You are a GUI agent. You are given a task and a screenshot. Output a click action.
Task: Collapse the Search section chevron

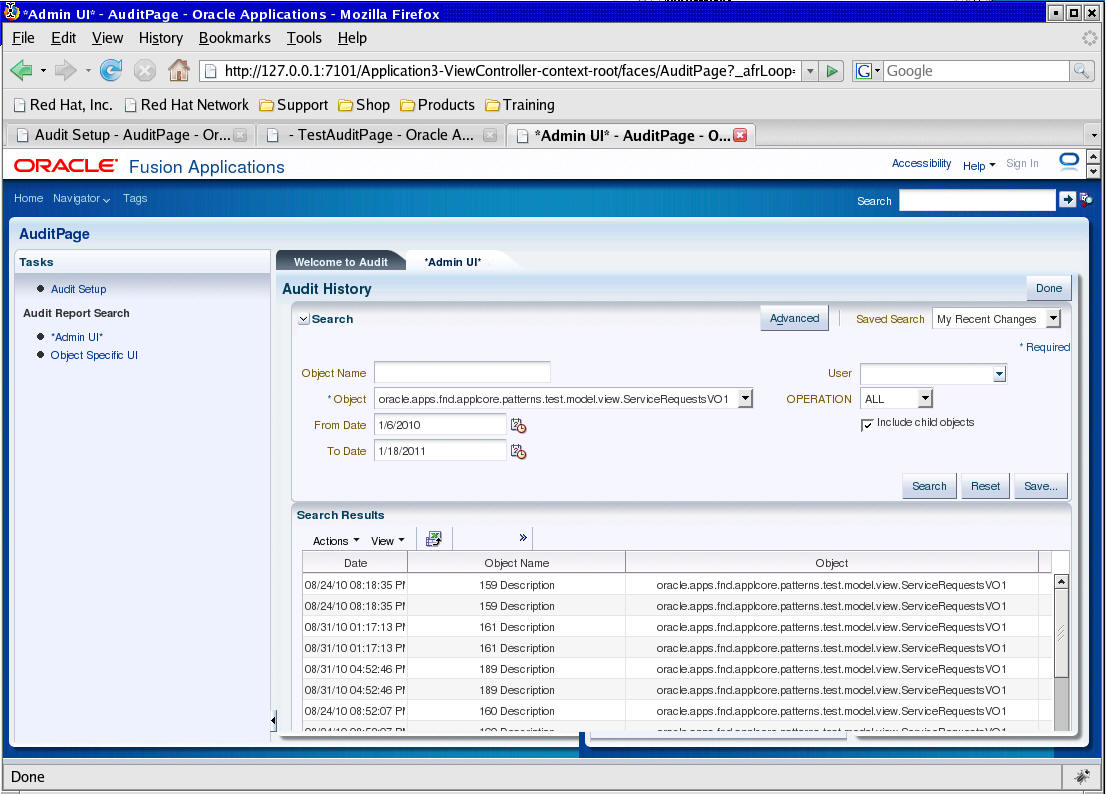pos(303,318)
